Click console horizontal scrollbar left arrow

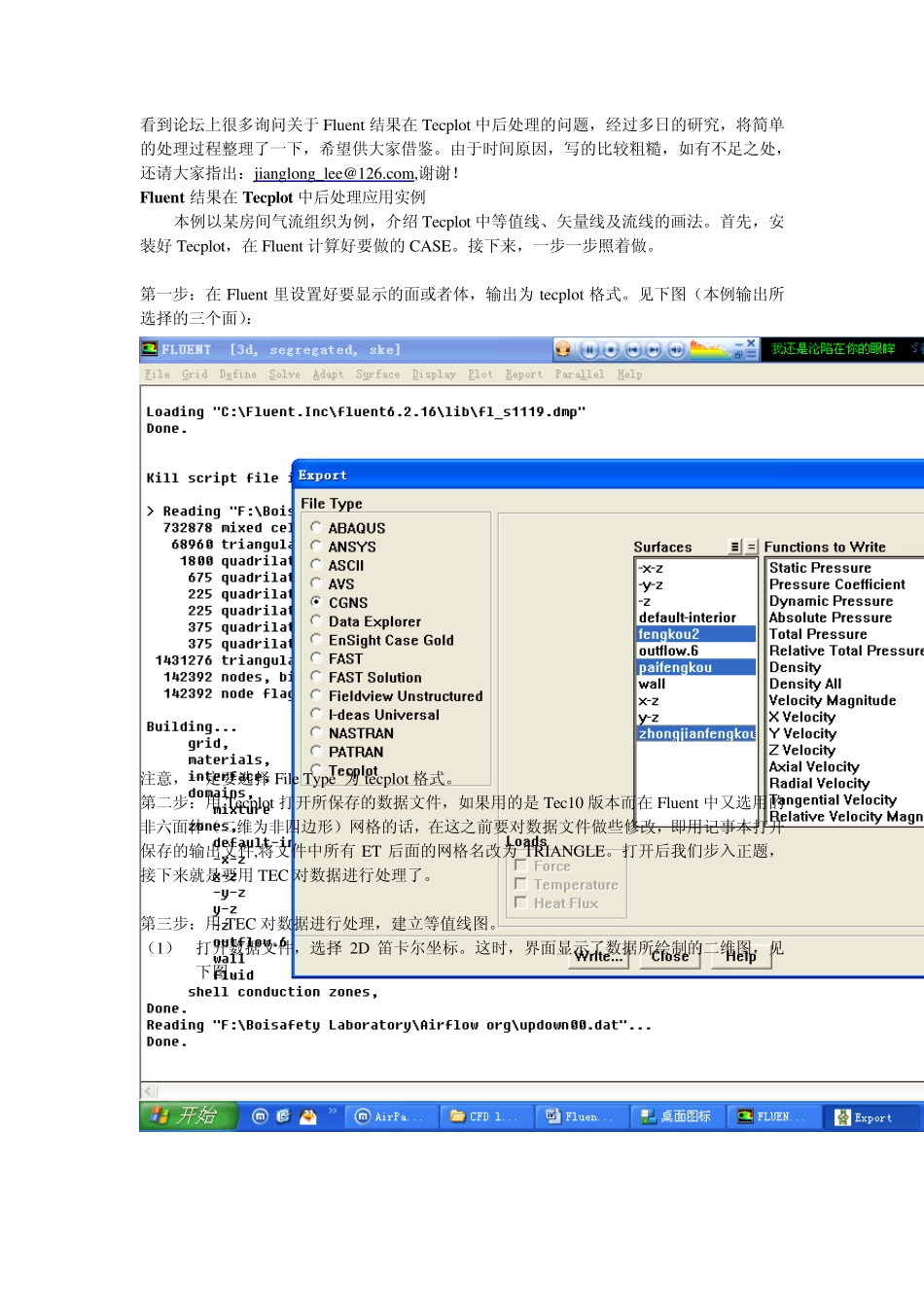[150, 1091]
